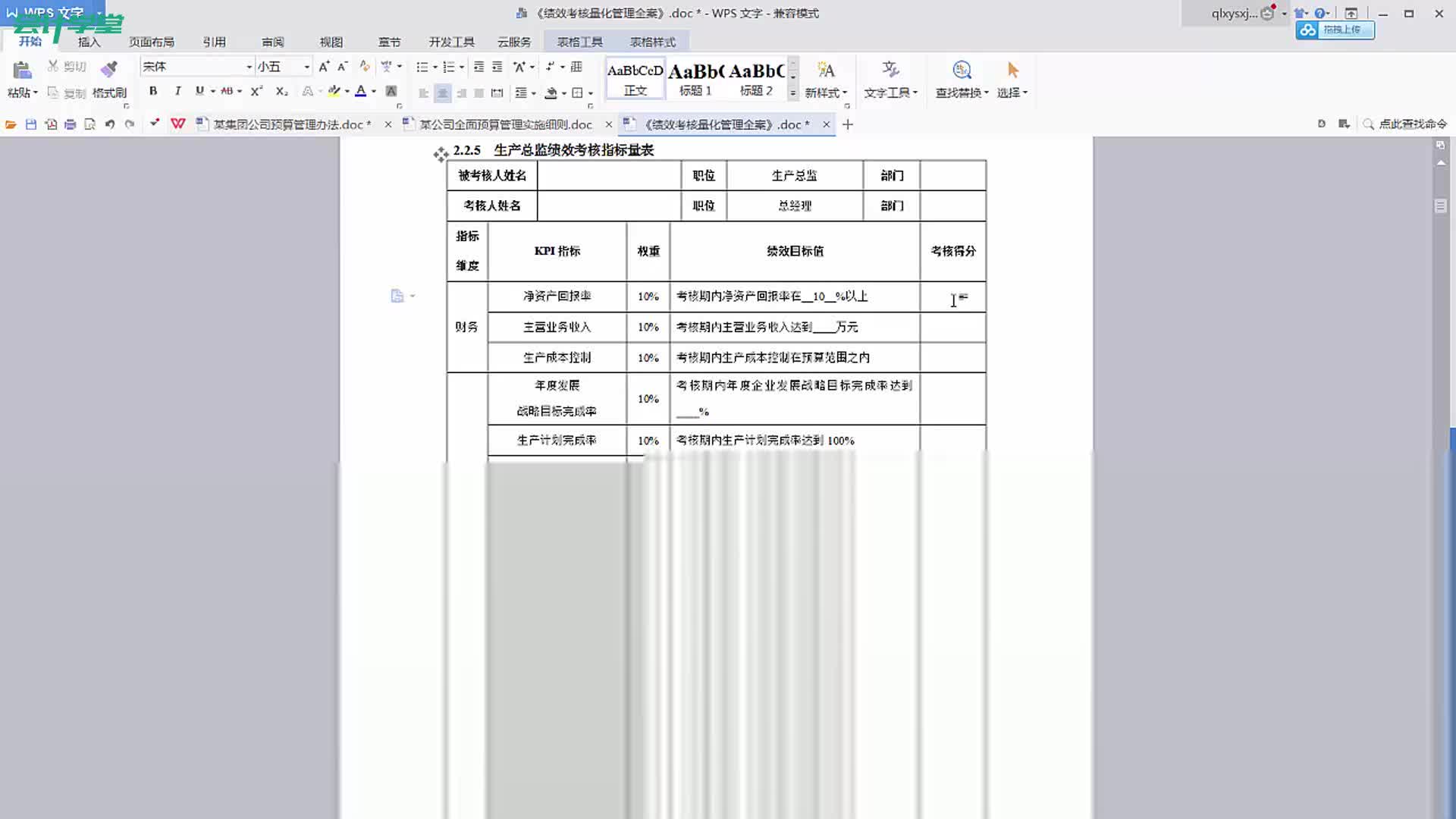The width and height of the screenshot is (1456, 819).
Task: Open 查找替换 find and replace
Action: tap(962, 79)
